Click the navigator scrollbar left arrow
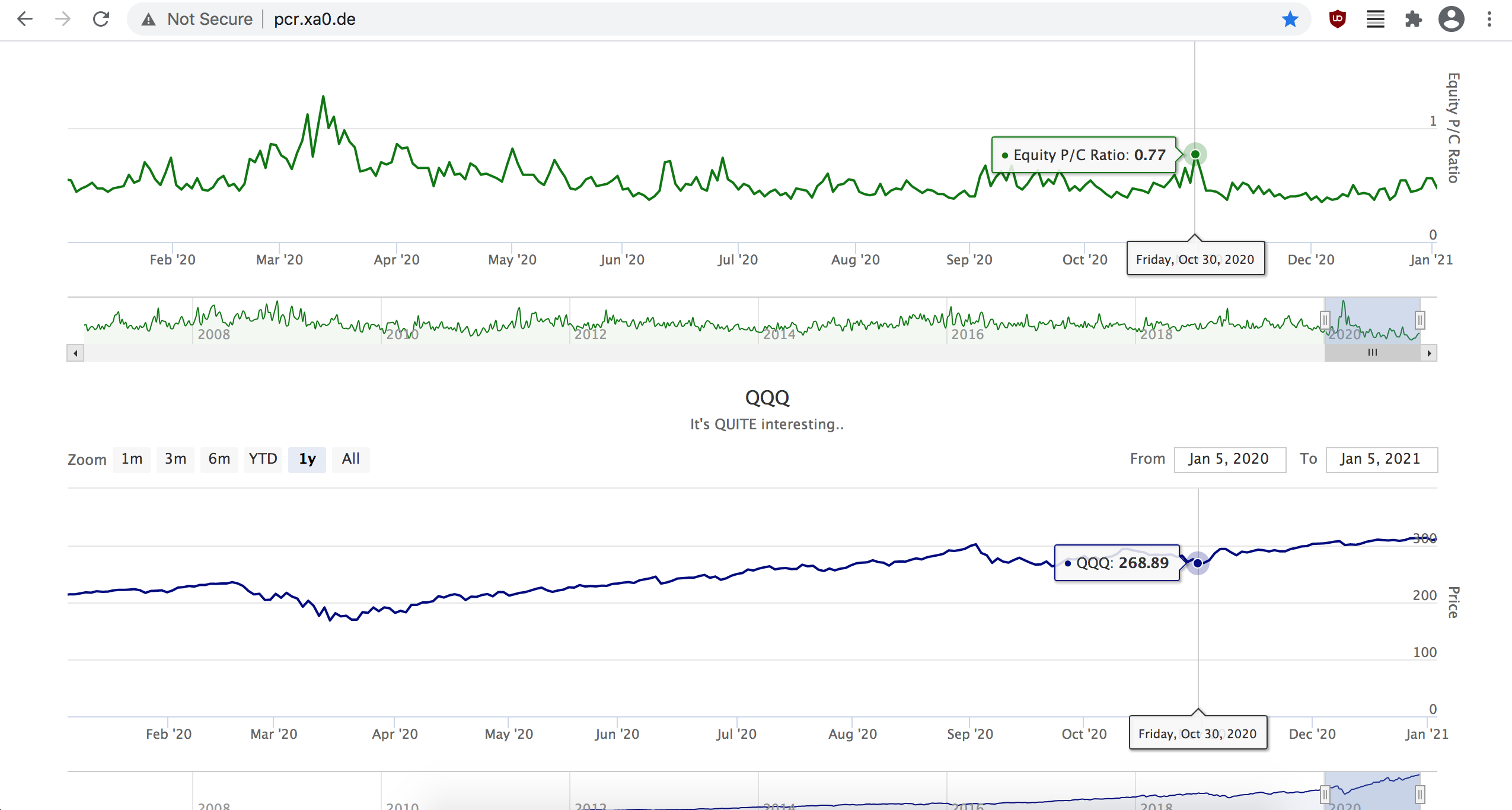1512x810 pixels. point(75,353)
